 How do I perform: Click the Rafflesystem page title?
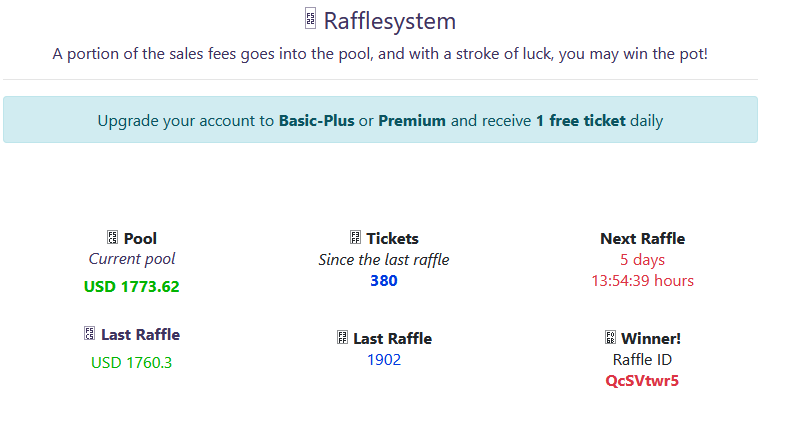pyautogui.click(x=389, y=20)
